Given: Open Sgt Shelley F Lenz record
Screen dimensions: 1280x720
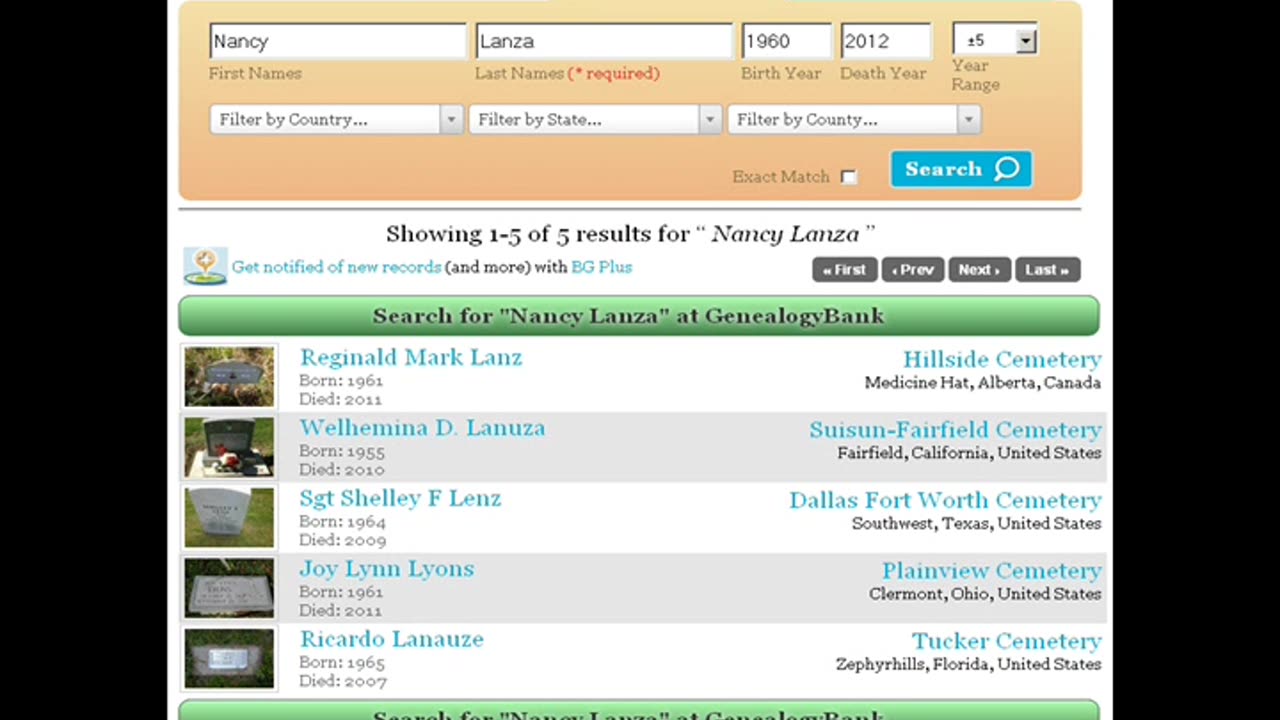Looking at the screenshot, I should coord(400,498).
